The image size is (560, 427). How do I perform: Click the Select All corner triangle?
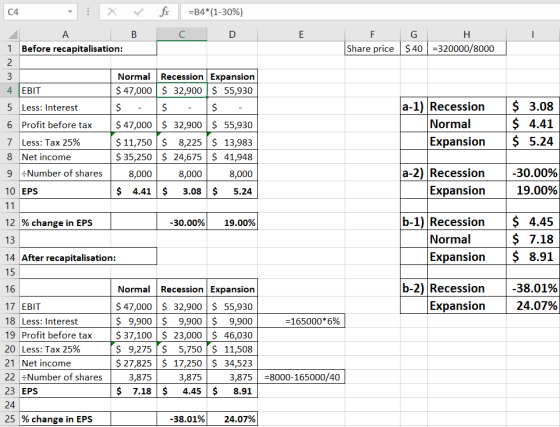[13, 35]
